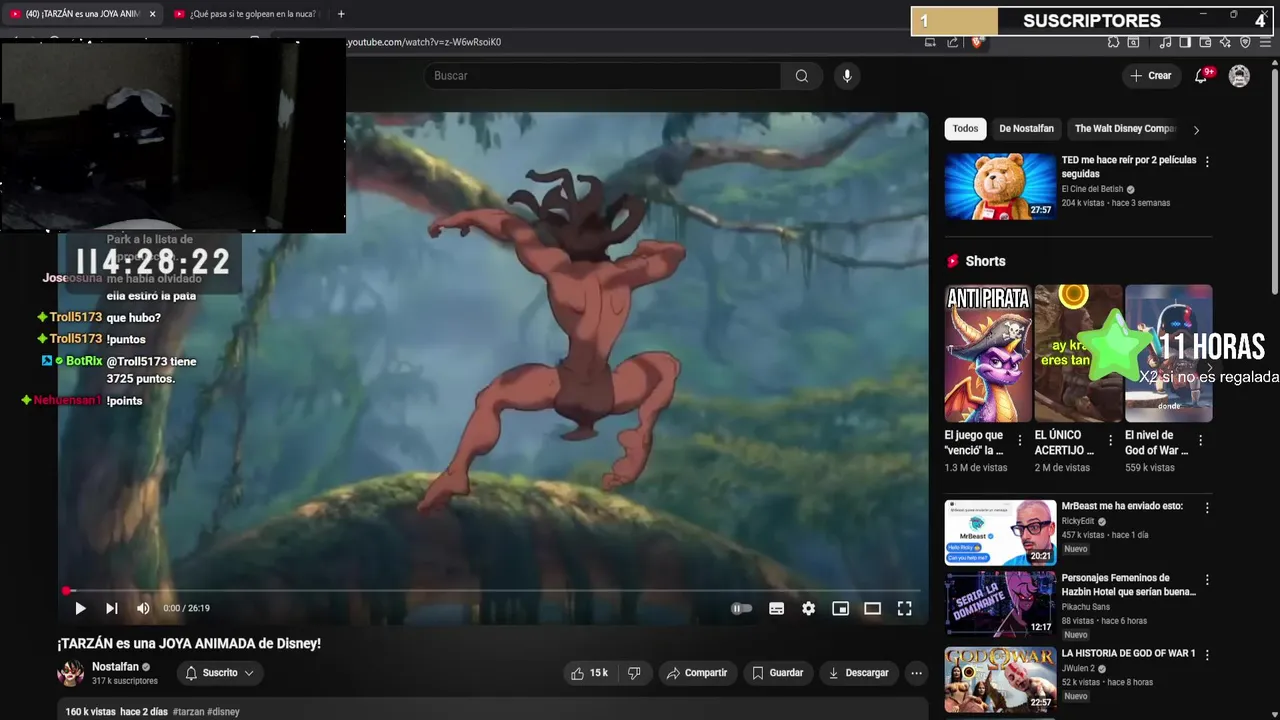The width and height of the screenshot is (1280, 720).
Task: Turn on subtitles in the player
Action: 776,608
